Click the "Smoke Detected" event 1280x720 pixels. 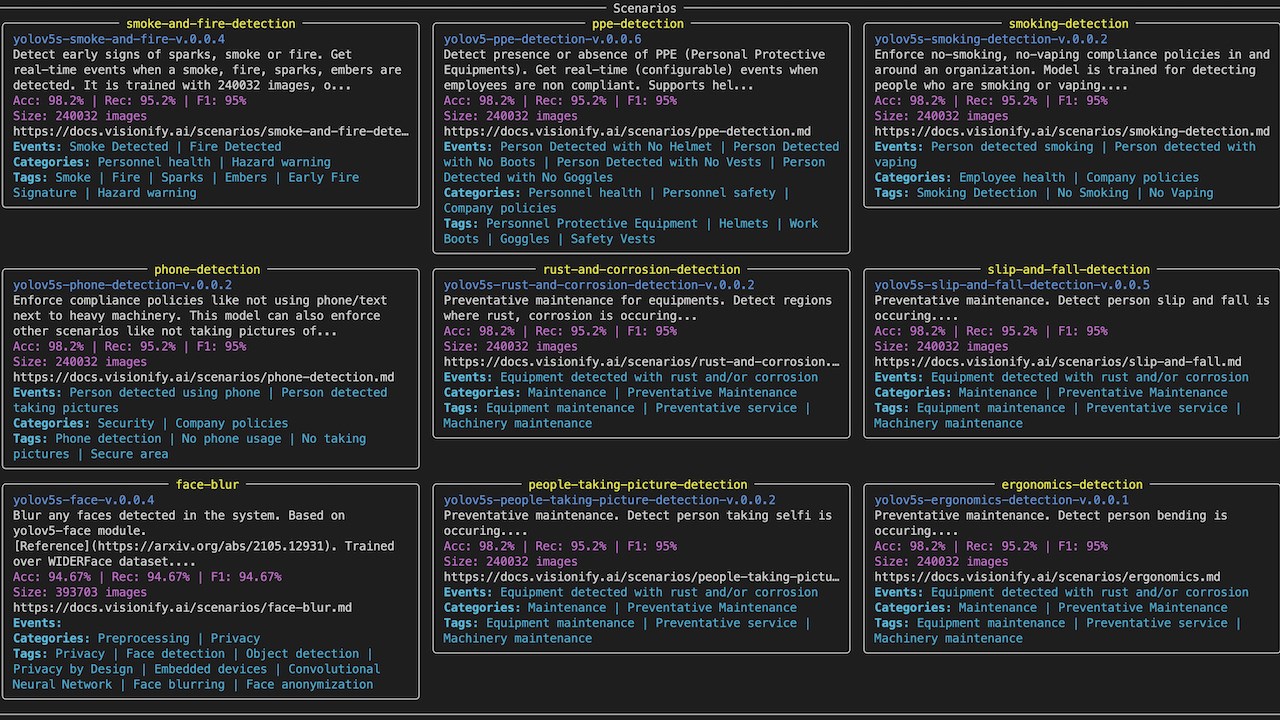(119, 147)
